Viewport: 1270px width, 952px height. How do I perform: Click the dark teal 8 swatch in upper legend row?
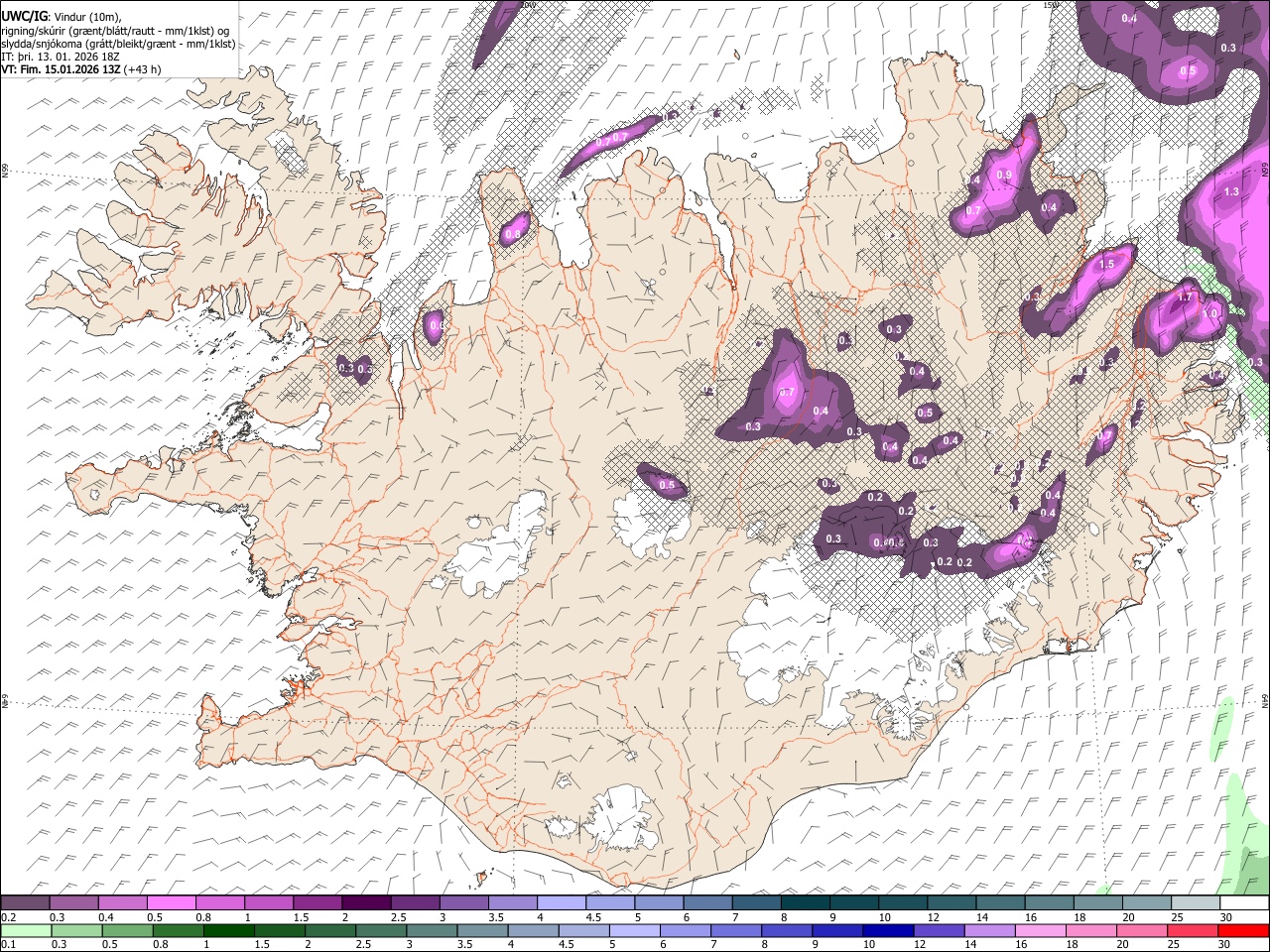click(x=805, y=903)
